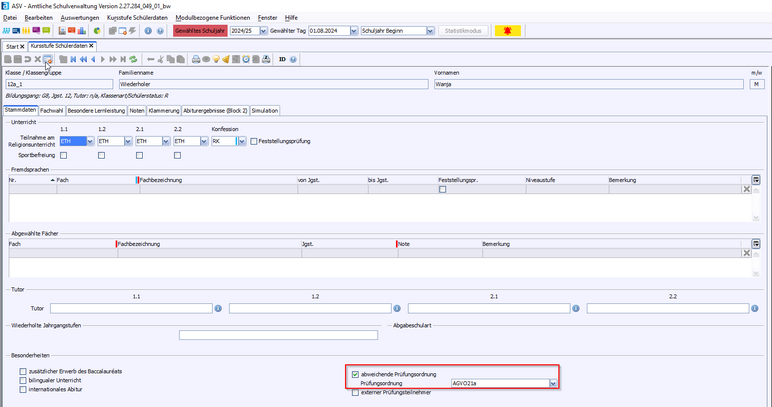The height and width of the screenshot is (407, 772).
Task: Click the scissors cut icon
Action: 159,59
